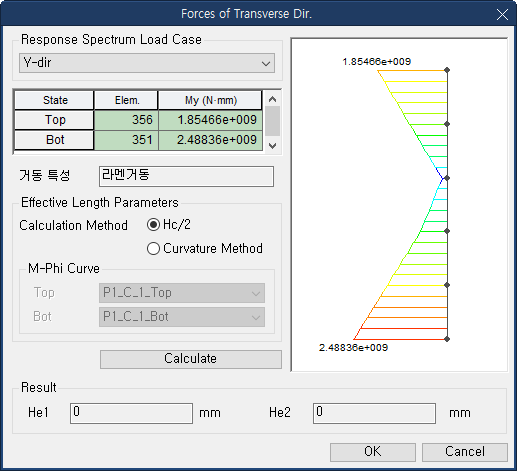Select the Hc/2 calculation method
Viewport: 517px width, 471px height.
click(x=153, y=225)
